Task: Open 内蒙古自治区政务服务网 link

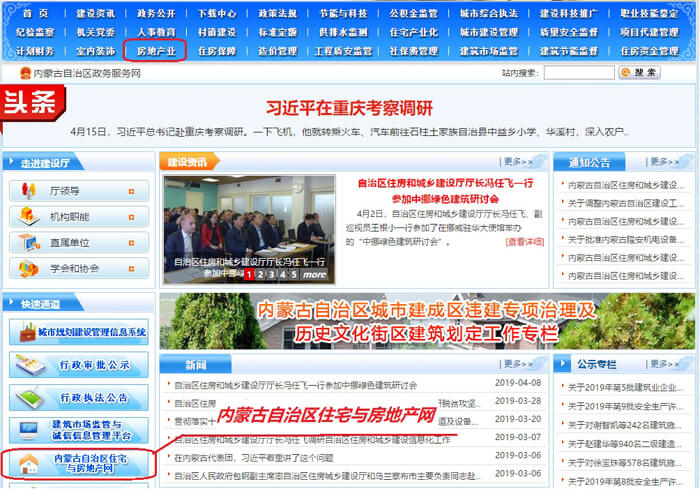Action: pos(87,73)
